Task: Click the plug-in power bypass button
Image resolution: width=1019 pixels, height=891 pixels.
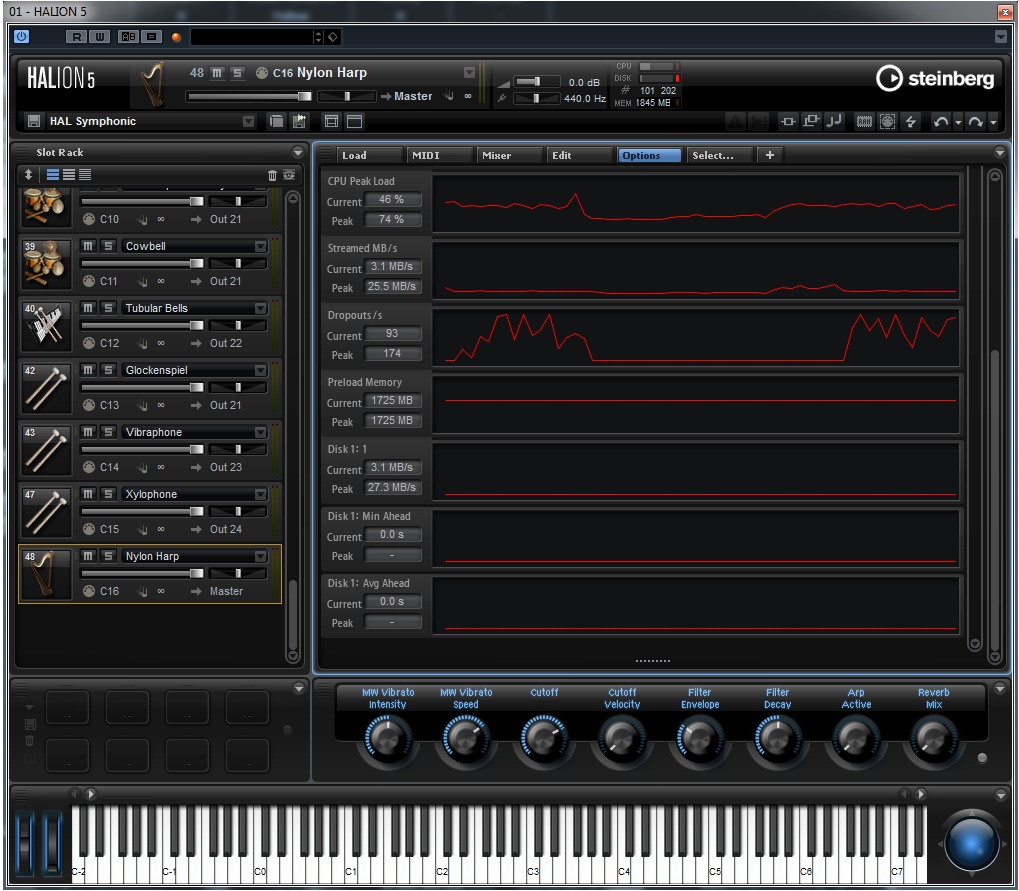Action: point(21,36)
